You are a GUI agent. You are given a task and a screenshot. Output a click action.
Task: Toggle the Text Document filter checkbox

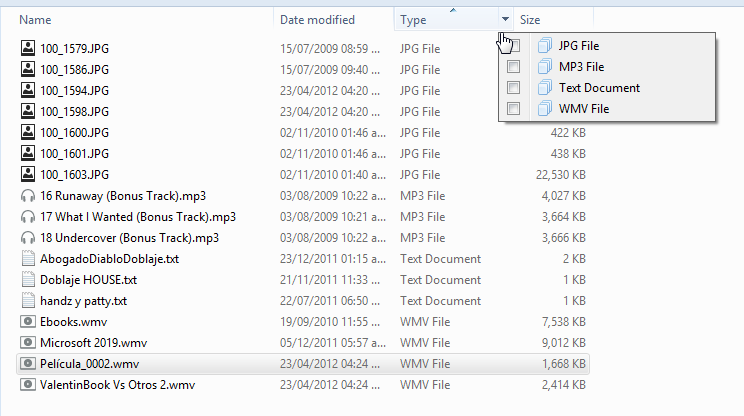coord(514,87)
